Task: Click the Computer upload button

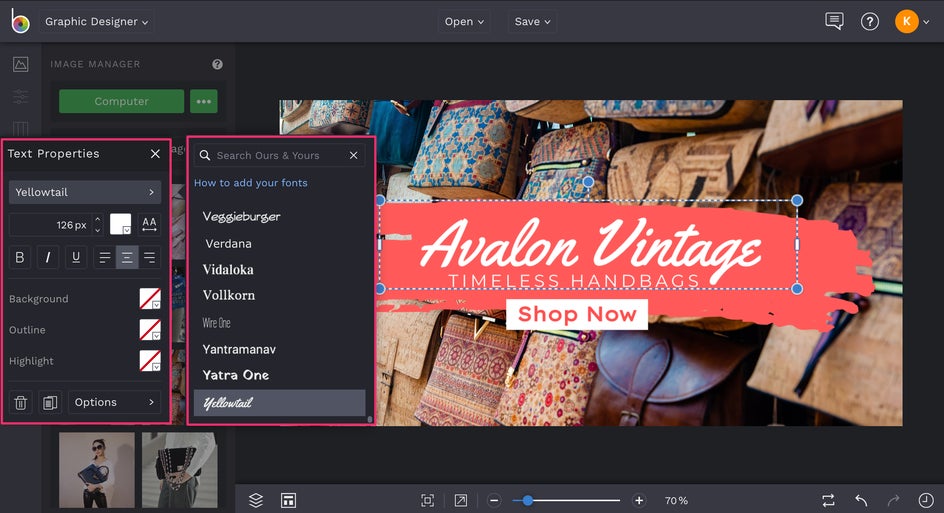Action: [122, 101]
